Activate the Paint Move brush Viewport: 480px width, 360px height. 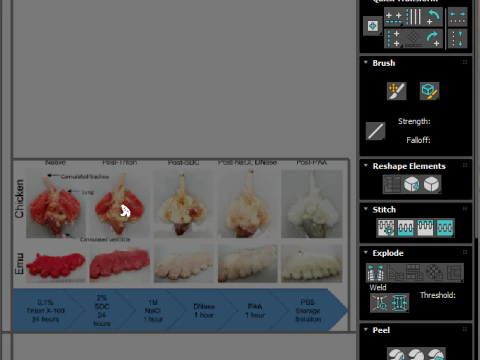396,91
